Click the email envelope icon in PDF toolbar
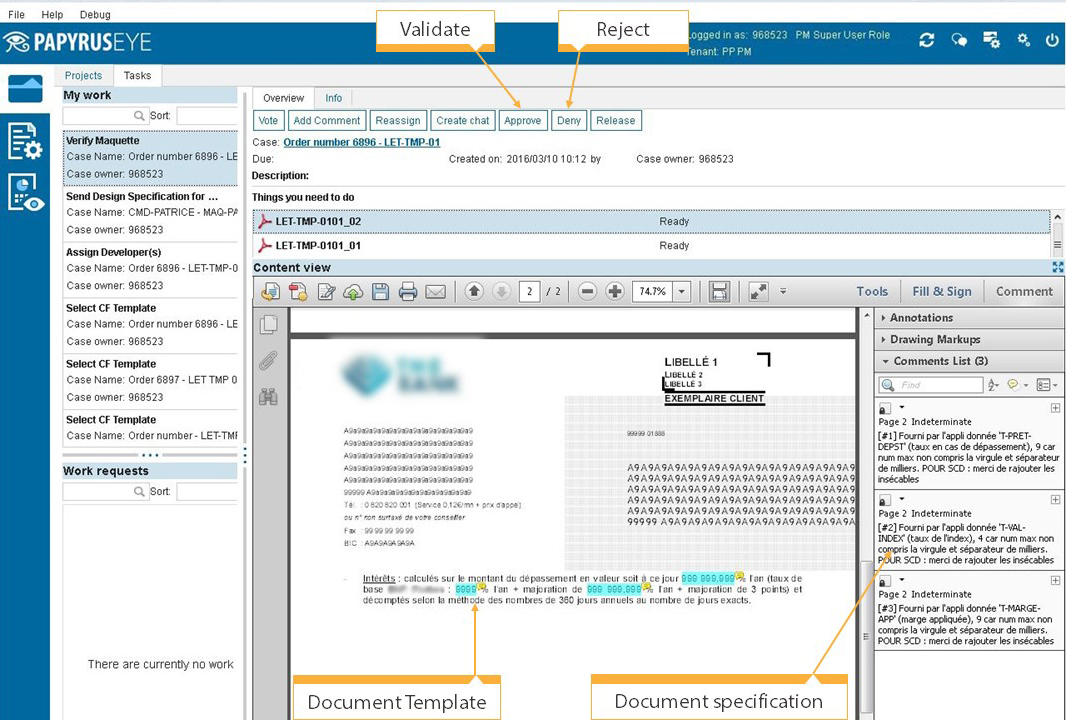Image resolution: width=1066 pixels, height=720 pixels. point(435,292)
